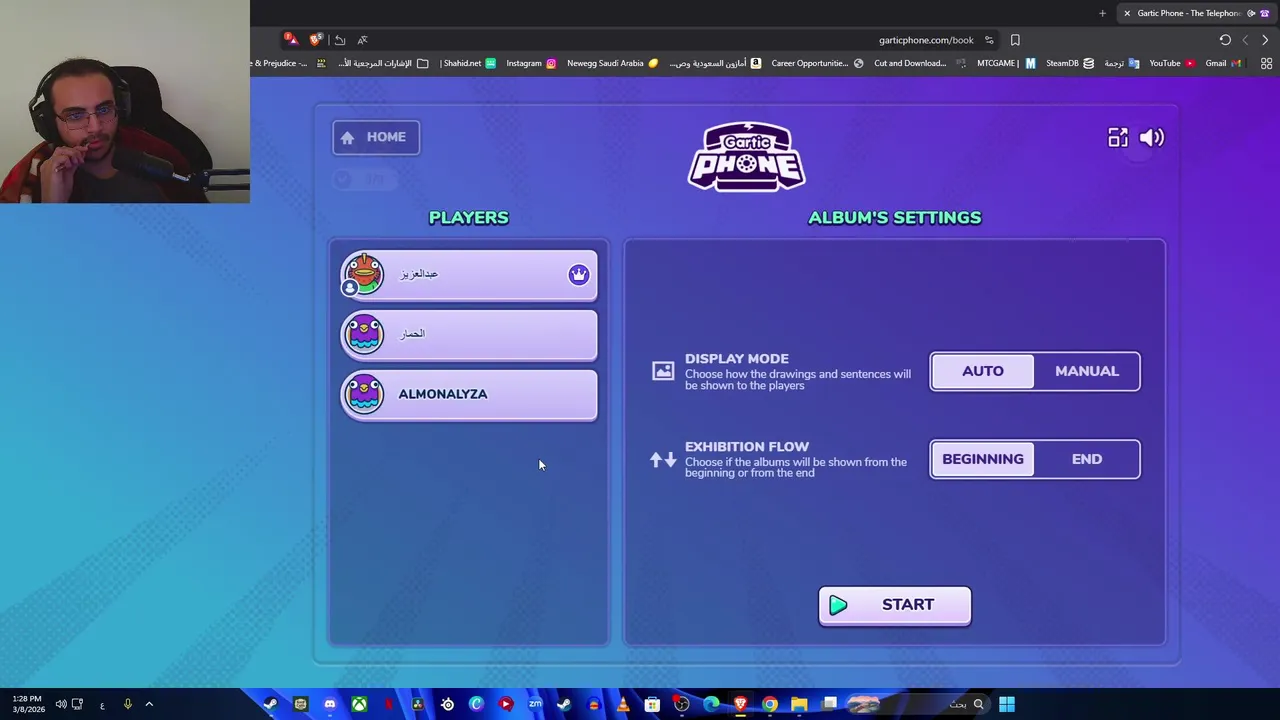Open the Newegg Saudi Arabia bookmark

tap(613, 63)
